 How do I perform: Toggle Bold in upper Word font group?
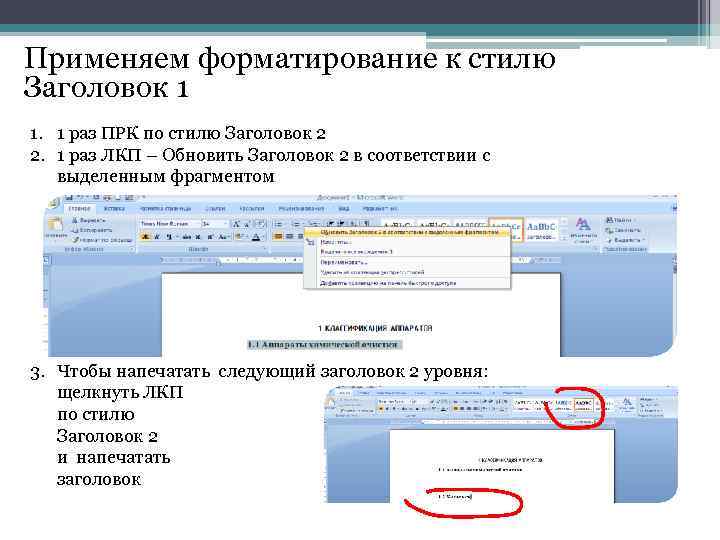click(146, 237)
